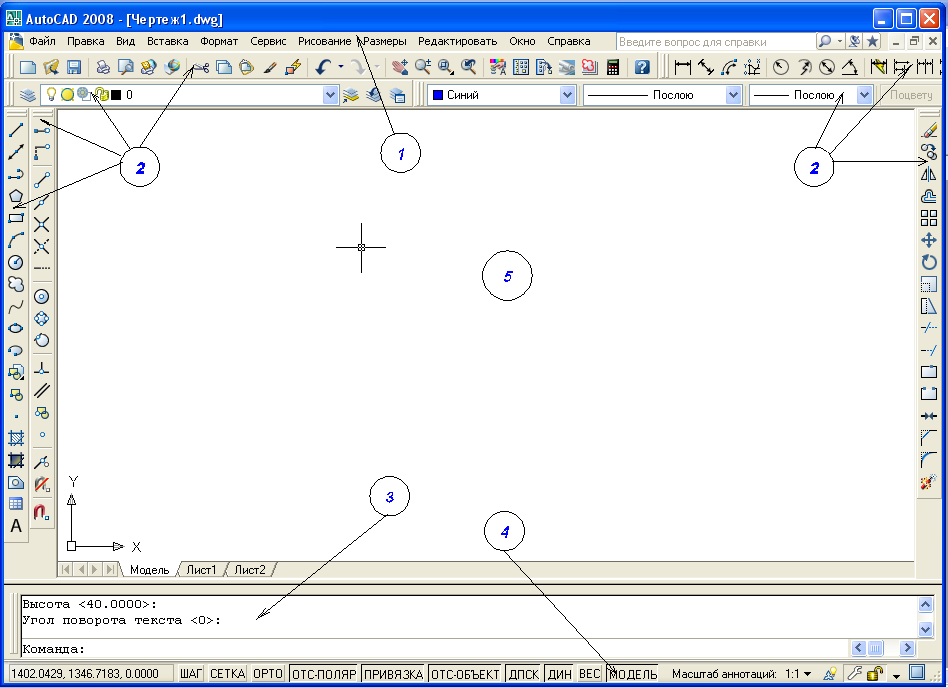Click the Erase tool in modify toolbar
This screenshot has height=688, width=948.
(929, 129)
